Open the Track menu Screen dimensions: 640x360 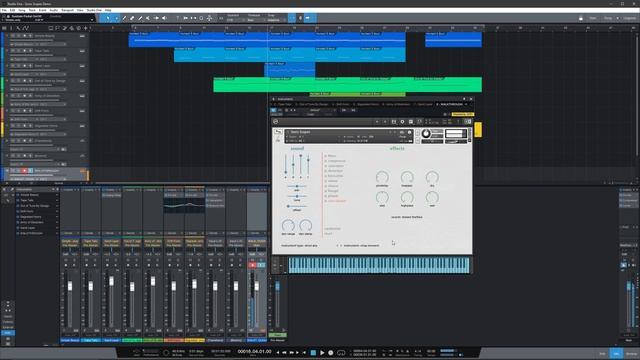pyautogui.click(x=32, y=10)
